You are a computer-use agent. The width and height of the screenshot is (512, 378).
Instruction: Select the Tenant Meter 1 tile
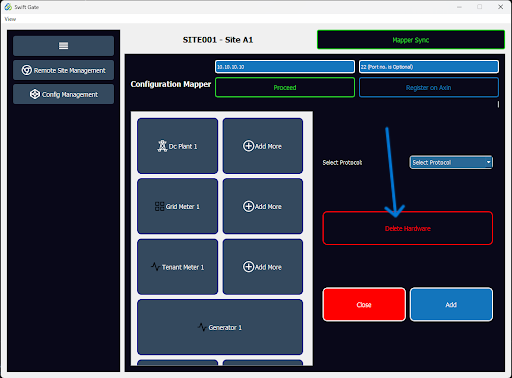click(177, 267)
